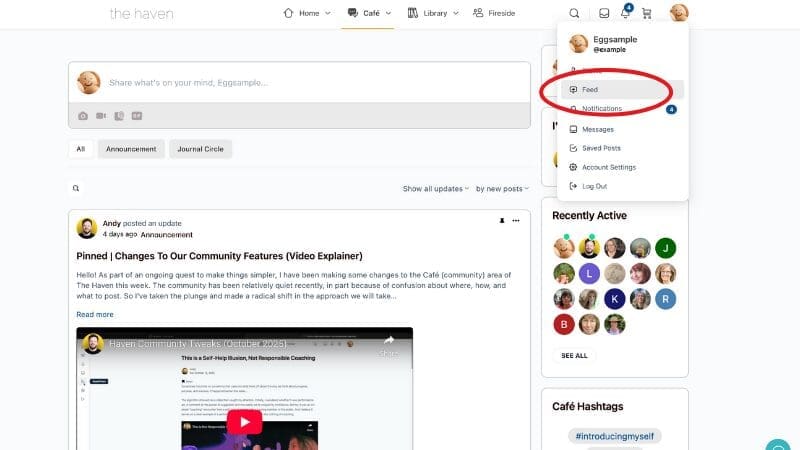Click the GIF icon in post composer
Viewport: 800px width, 450px height.
click(136, 116)
